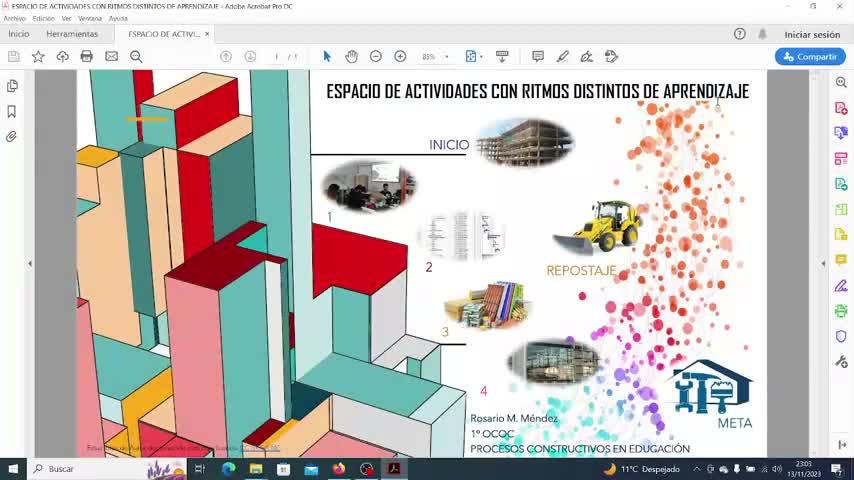Select the hand pan tool

(x=351, y=57)
